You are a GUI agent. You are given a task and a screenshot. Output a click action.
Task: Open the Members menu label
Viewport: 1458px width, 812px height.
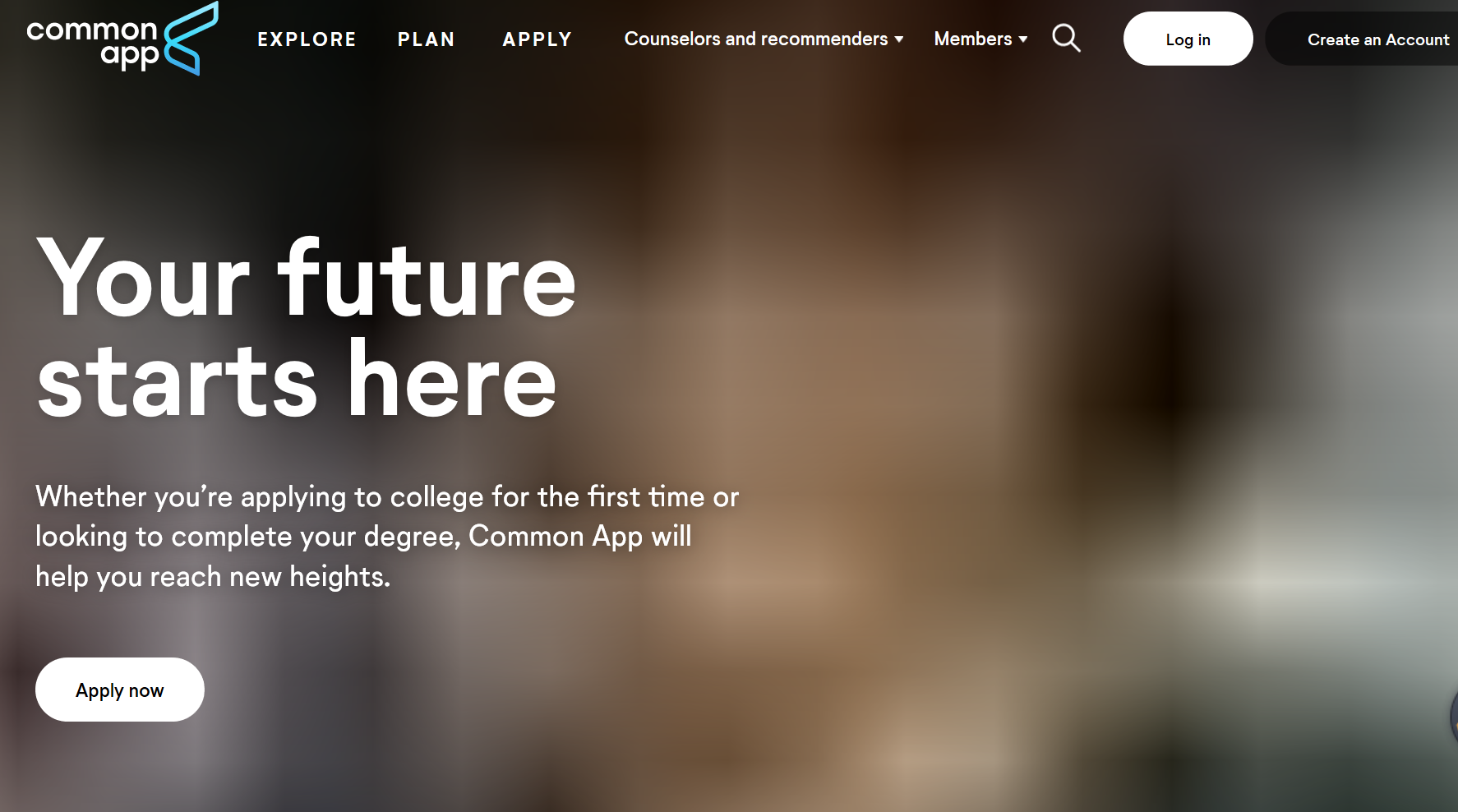pos(973,39)
